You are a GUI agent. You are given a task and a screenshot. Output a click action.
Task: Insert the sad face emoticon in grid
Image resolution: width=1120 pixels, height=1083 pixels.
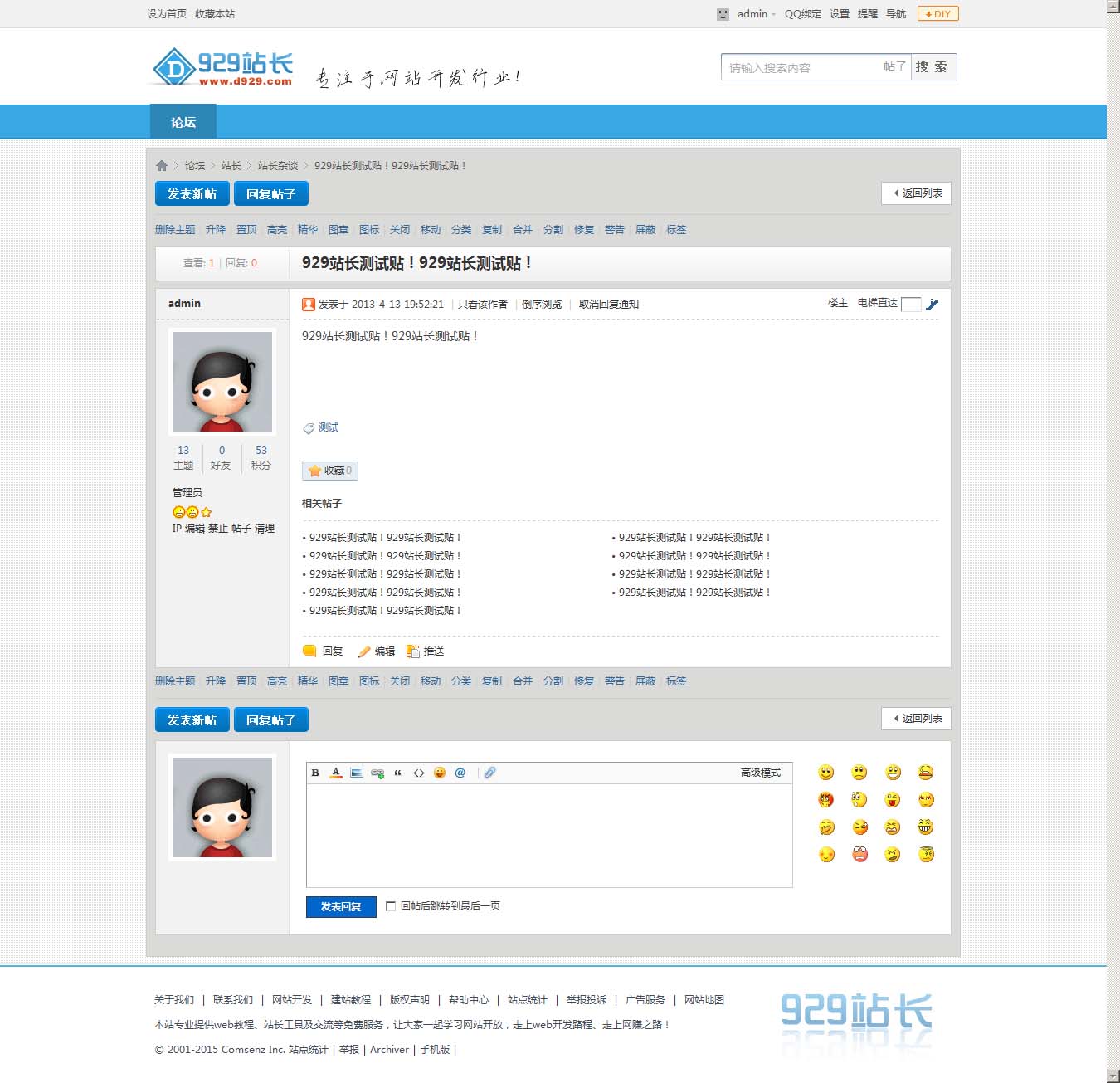click(859, 773)
